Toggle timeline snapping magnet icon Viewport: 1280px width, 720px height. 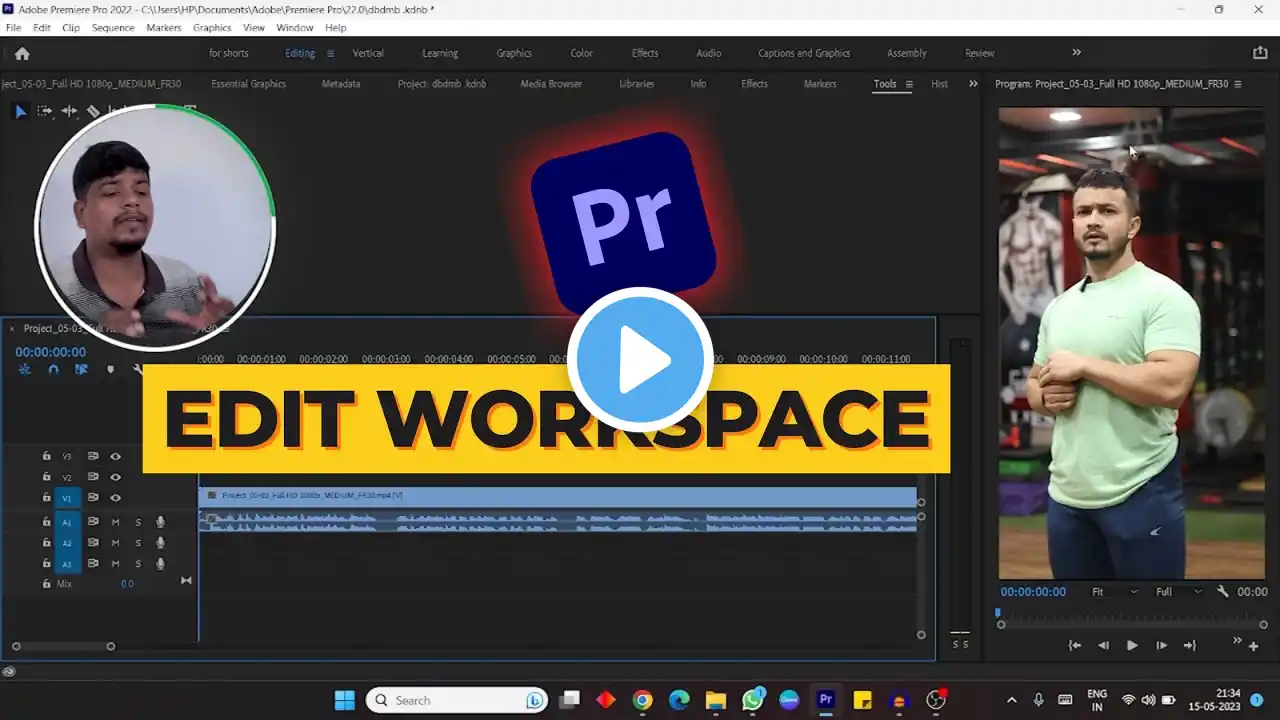54,370
